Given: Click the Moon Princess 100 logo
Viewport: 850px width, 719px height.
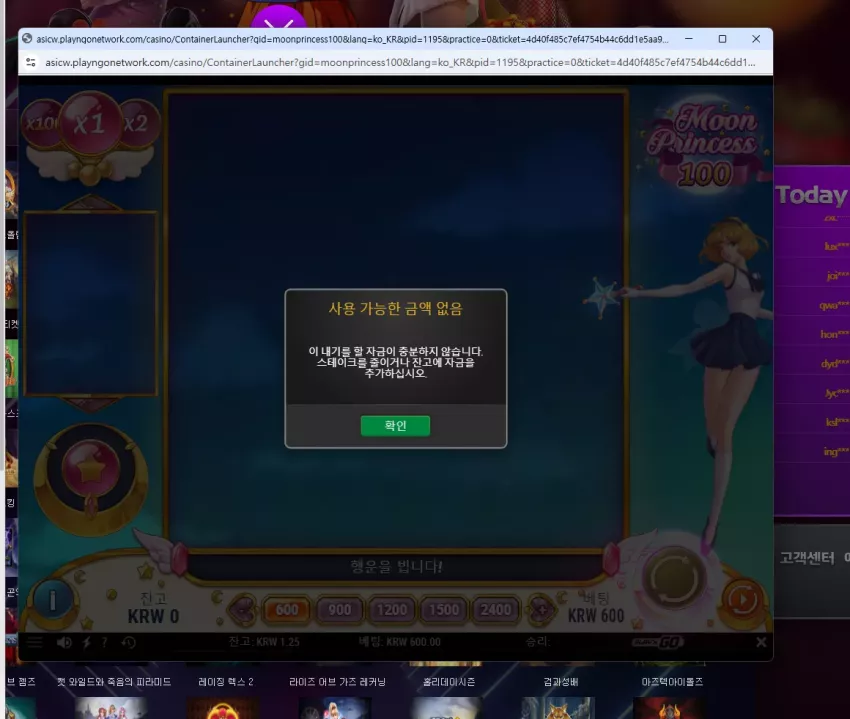Looking at the screenshot, I should pos(705,145).
